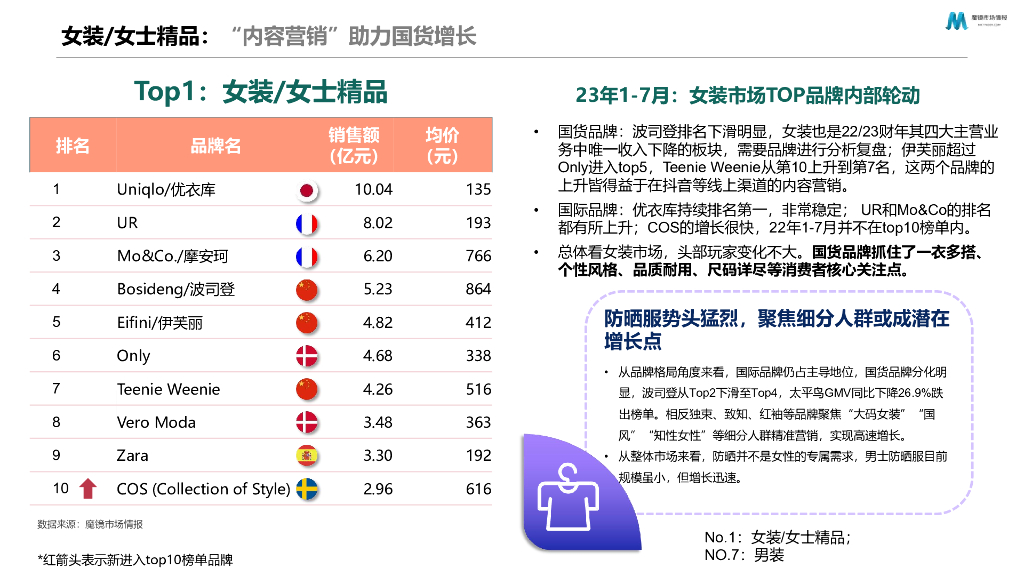Select the Zara brand cell
Image resolution: width=1024 pixels, height=576 pixels.
click(x=133, y=456)
